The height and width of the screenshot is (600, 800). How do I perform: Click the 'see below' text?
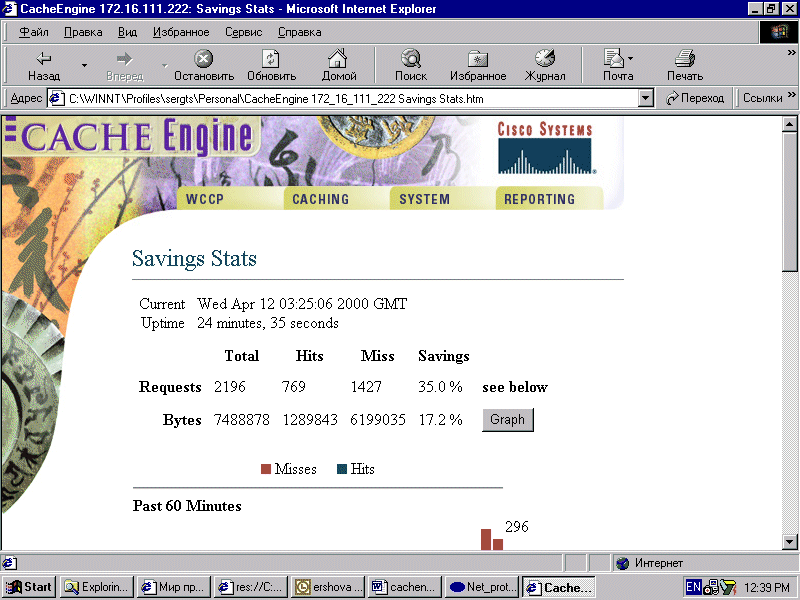pos(515,387)
